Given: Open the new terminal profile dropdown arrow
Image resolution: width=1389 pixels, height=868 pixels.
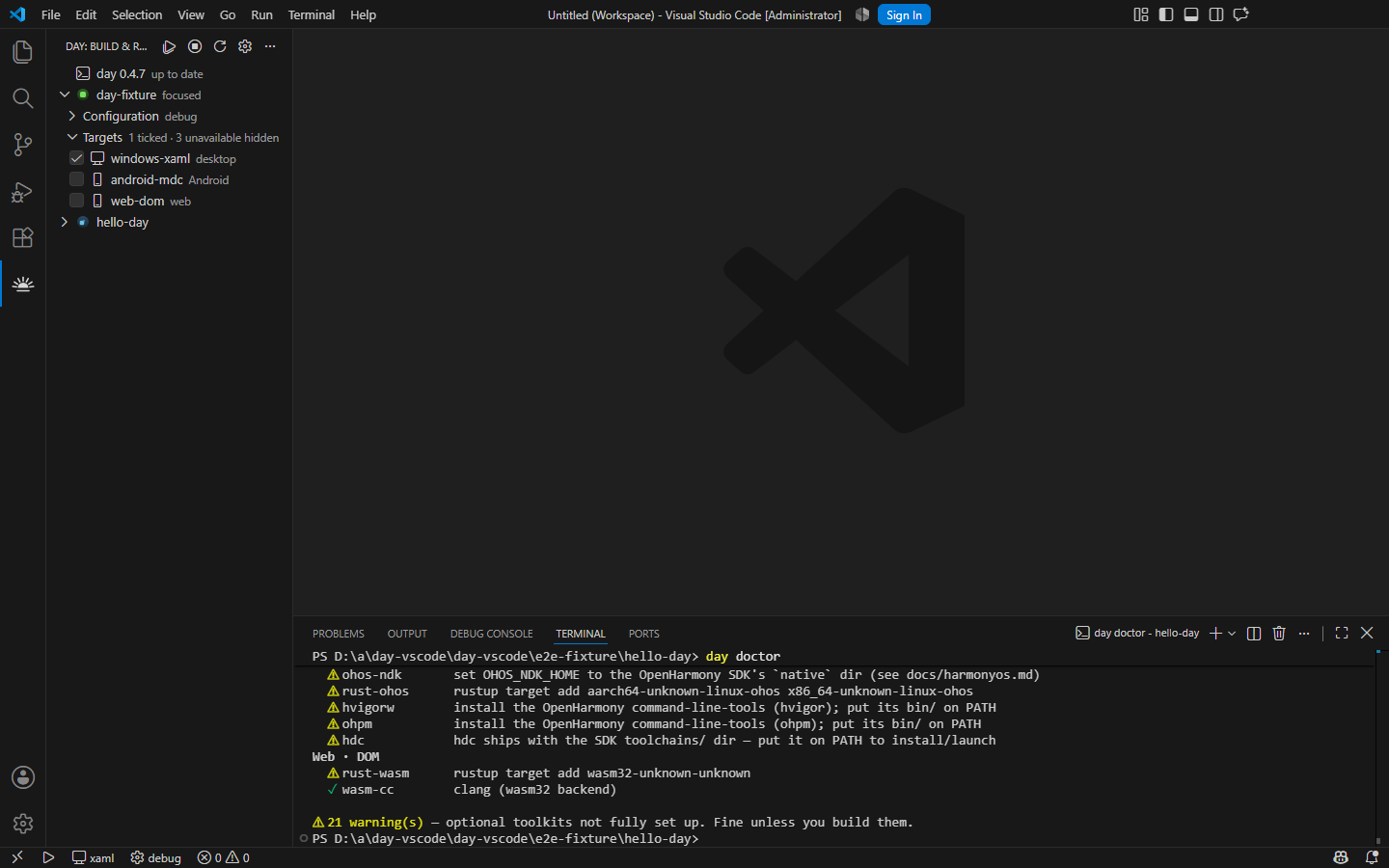Looking at the screenshot, I should [x=1232, y=634].
